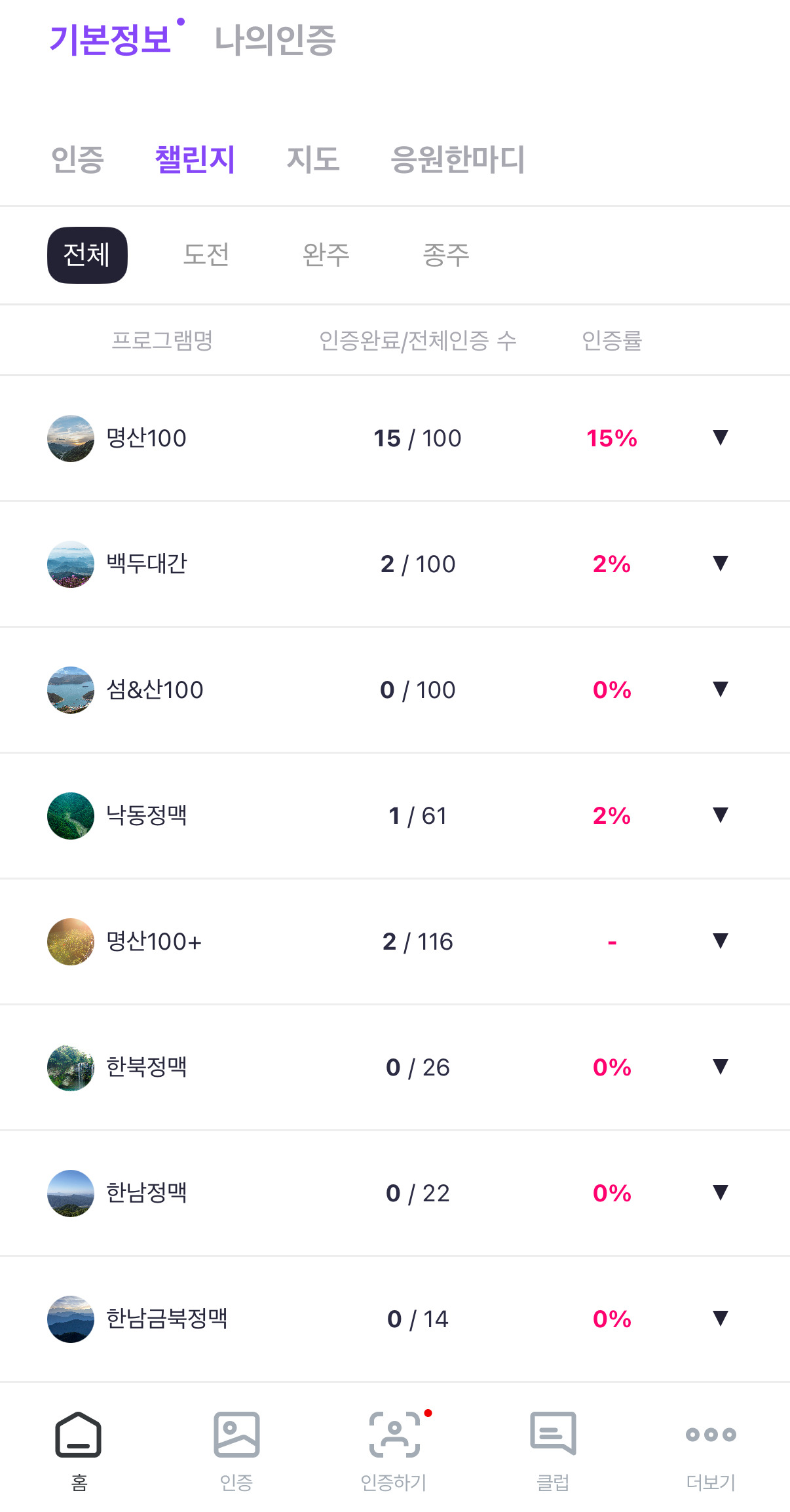790x1512 pixels.
Task: Expand the 섬&산100 row details
Action: pyautogui.click(x=721, y=689)
